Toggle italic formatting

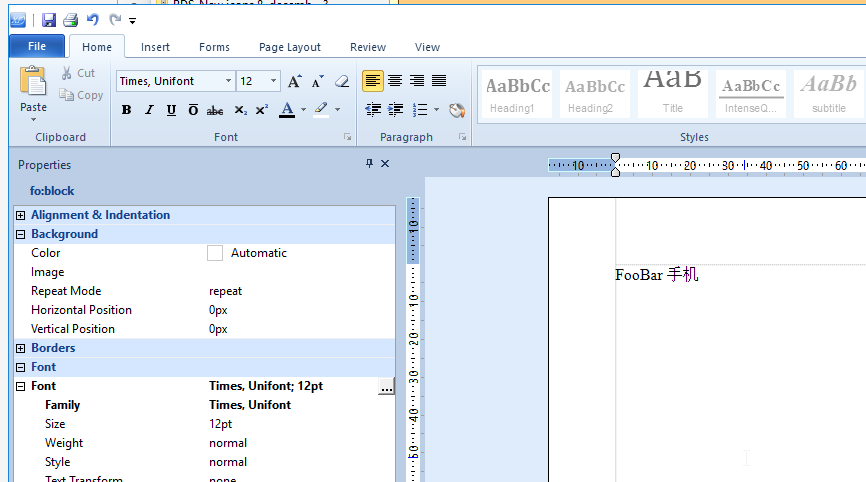[149, 110]
